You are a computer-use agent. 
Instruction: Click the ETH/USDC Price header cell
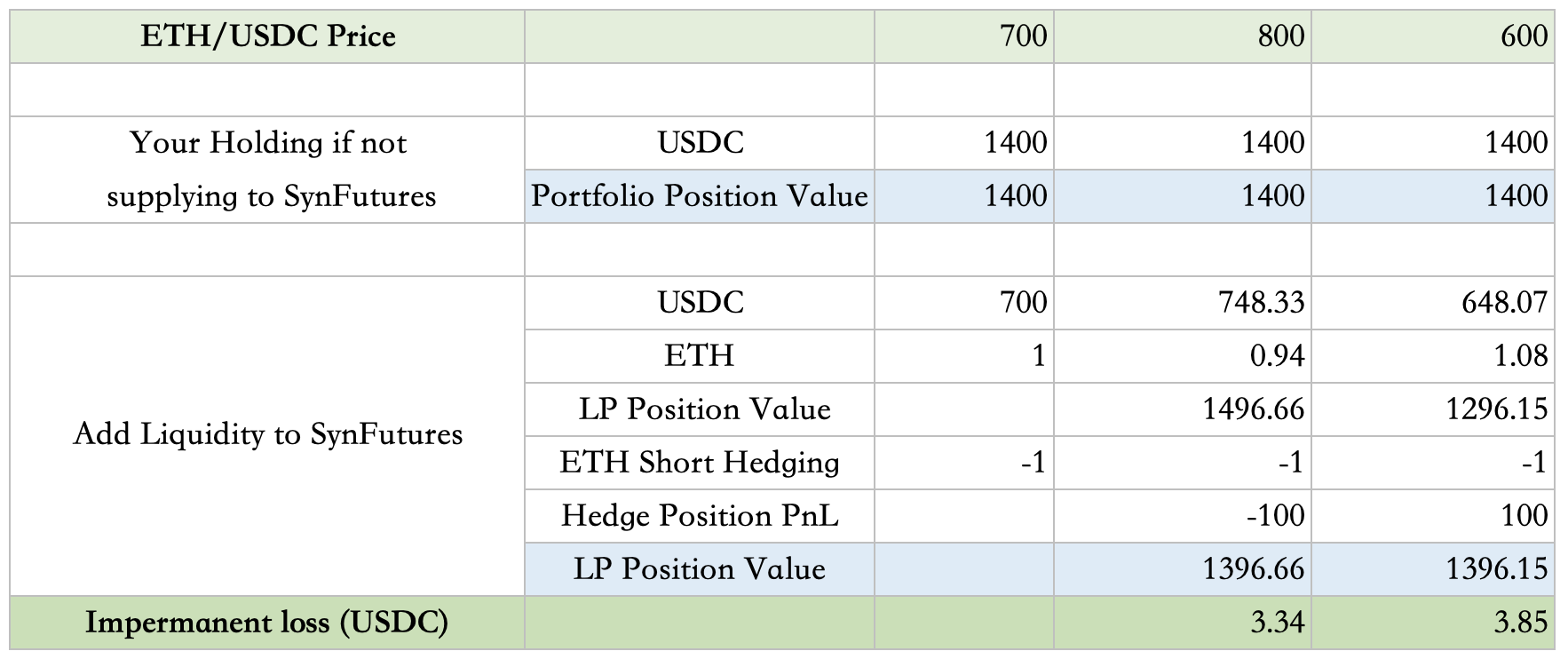267,36
